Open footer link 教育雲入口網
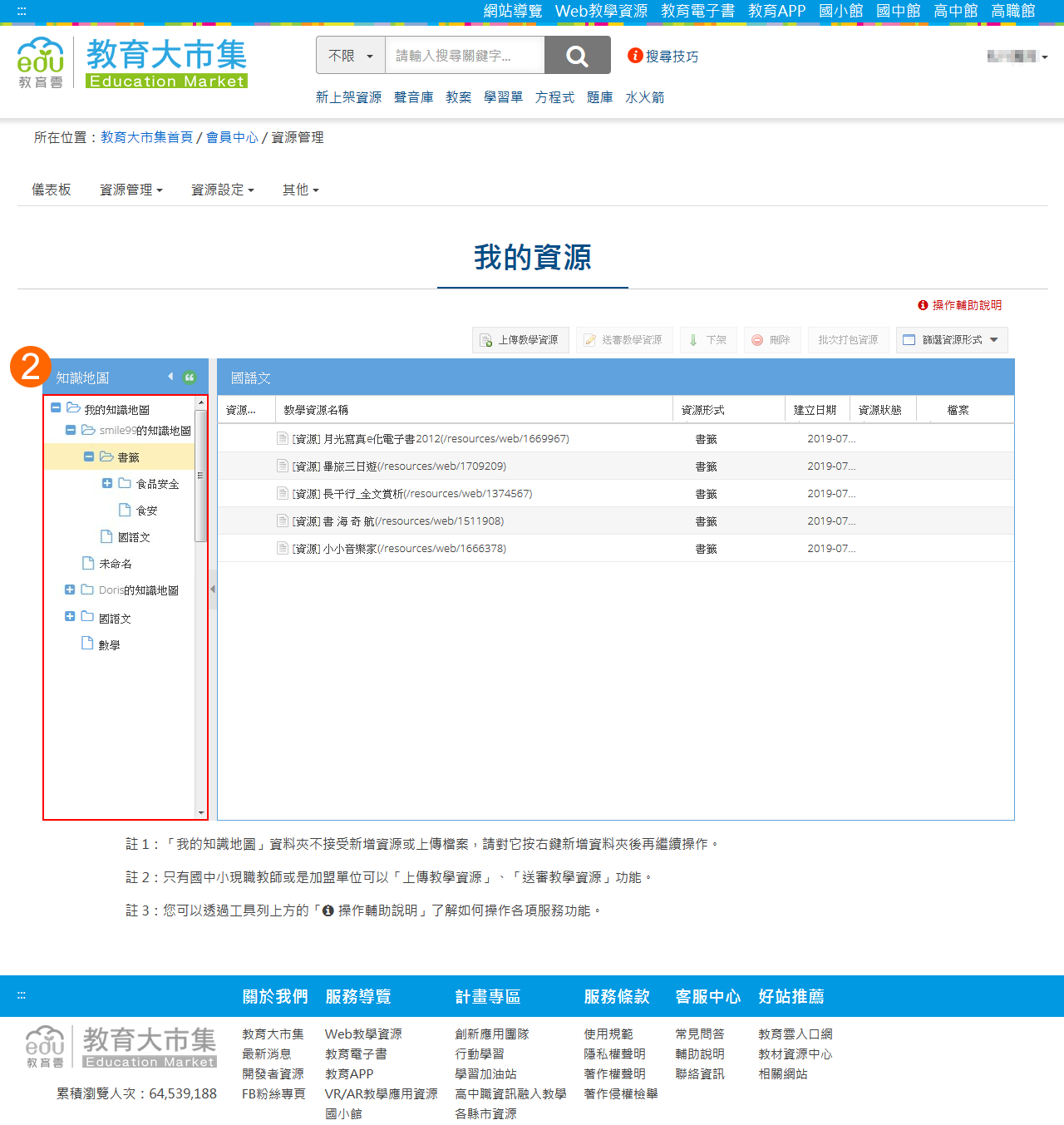This screenshot has width=1064, height=1125. tap(795, 1034)
